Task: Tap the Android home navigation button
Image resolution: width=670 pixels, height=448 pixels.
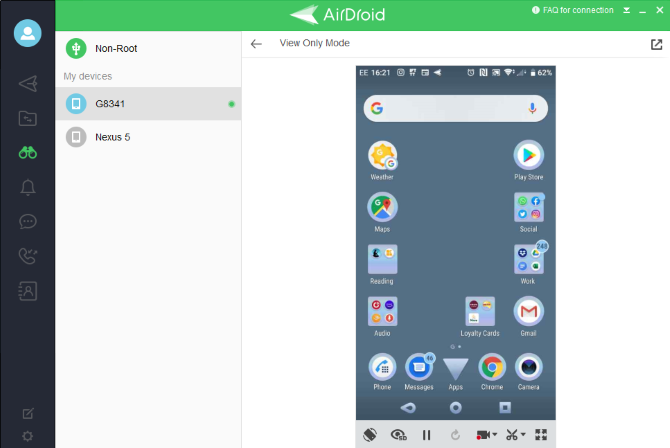Action: pos(455,408)
